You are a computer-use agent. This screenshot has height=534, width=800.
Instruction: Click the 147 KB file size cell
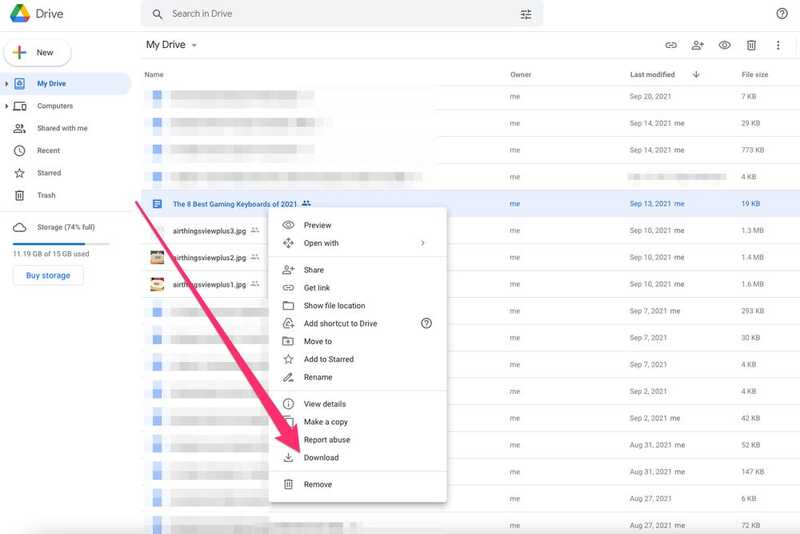pyautogui.click(x=753, y=472)
